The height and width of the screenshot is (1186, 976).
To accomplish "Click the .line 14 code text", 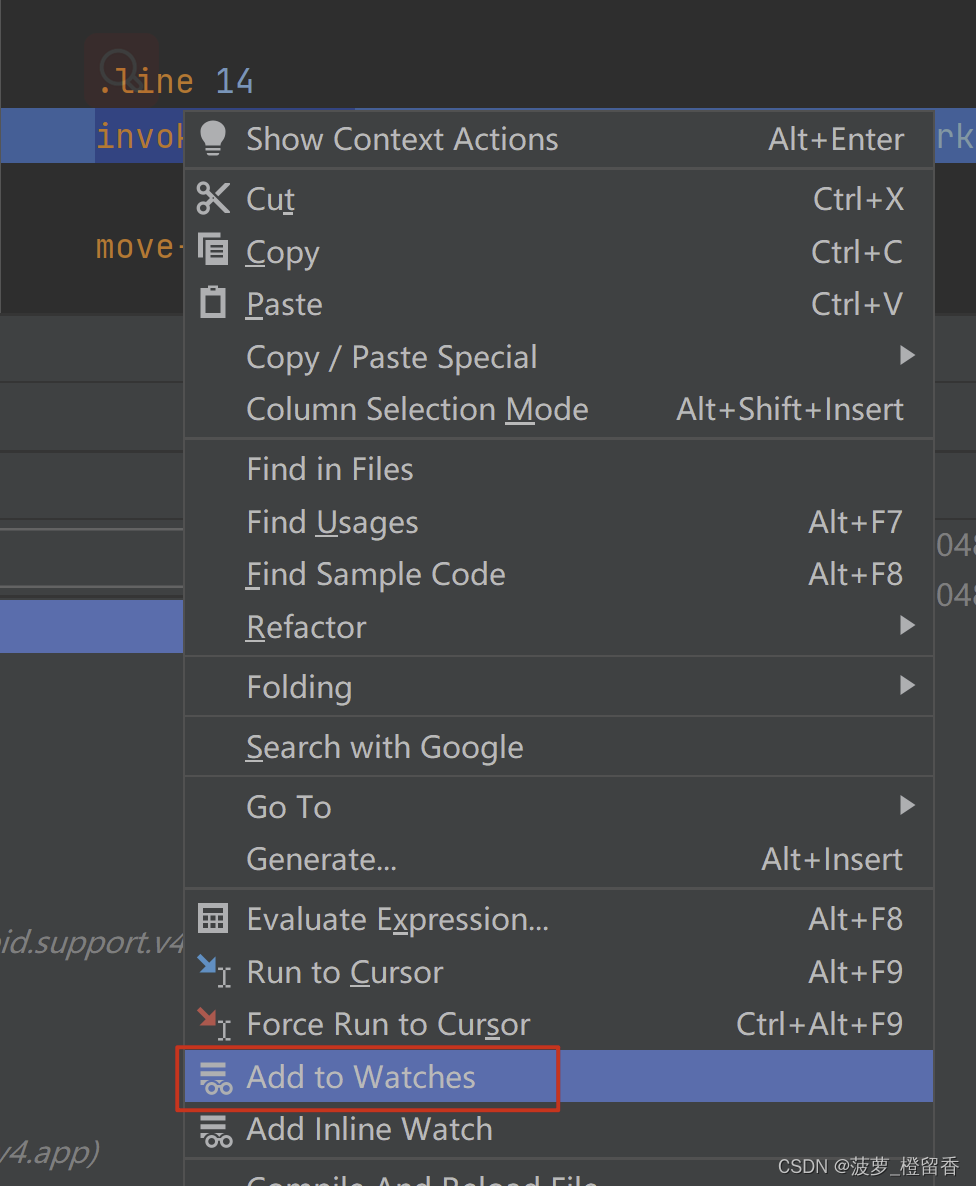I will click(175, 81).
